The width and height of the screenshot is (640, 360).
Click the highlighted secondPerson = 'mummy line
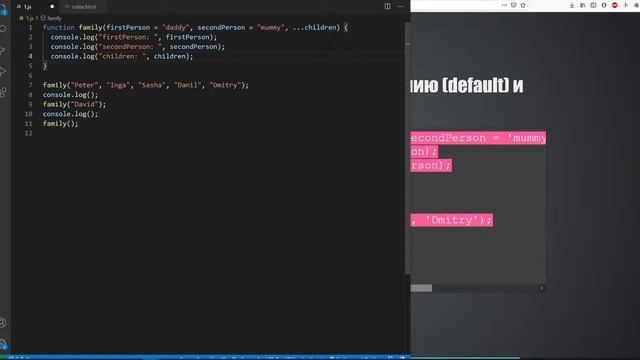pos(478,138)
